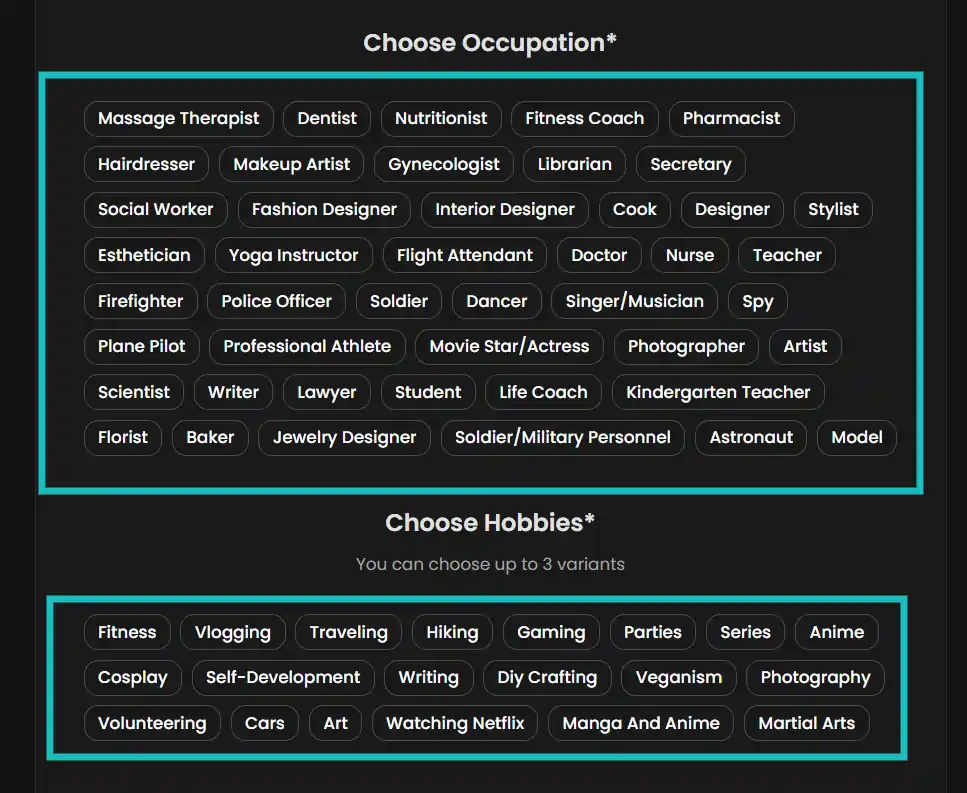Select the Gaming hobby chip
Screen dimensions: 967x793
(551, 632)
